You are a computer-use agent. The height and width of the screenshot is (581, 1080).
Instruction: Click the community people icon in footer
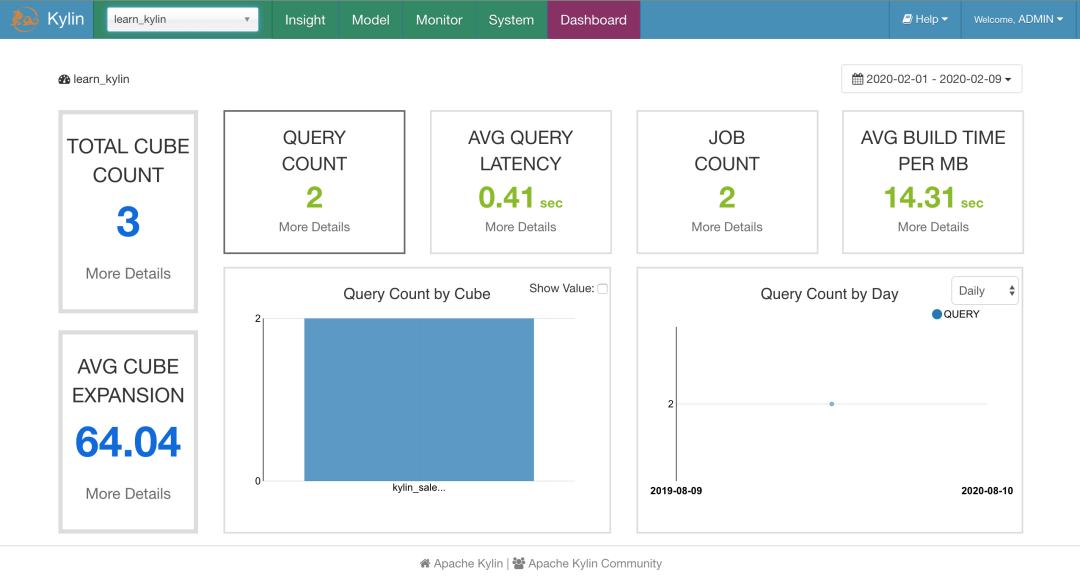point(519,563)
